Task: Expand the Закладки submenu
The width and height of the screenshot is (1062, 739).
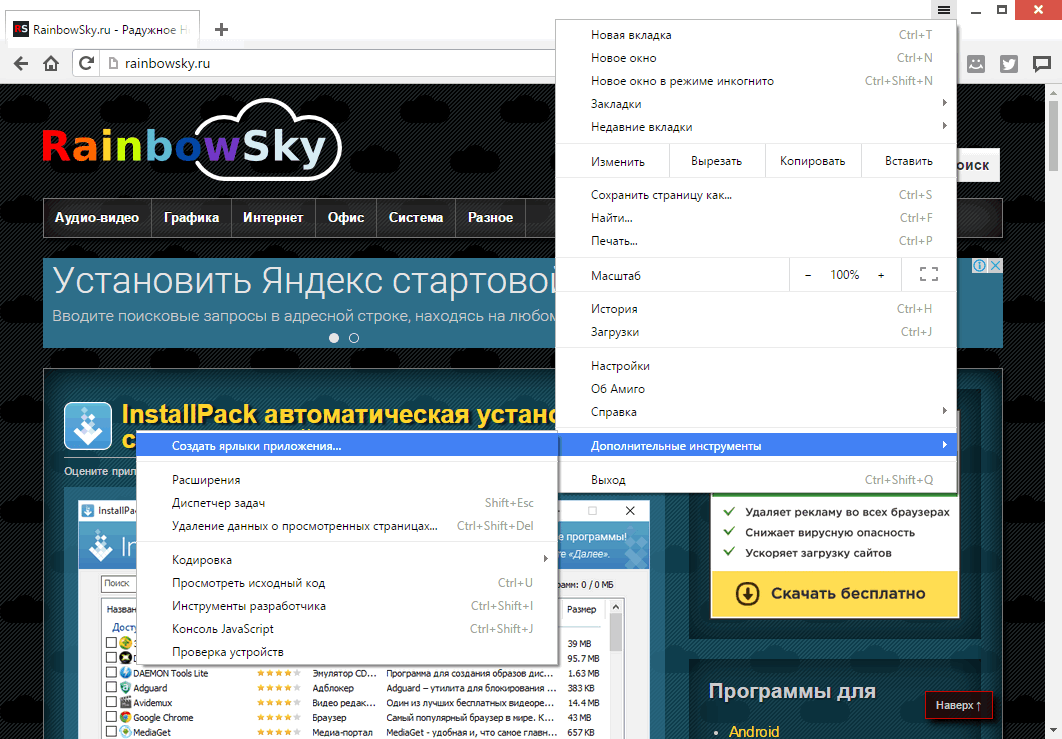Action: point(756,104)
